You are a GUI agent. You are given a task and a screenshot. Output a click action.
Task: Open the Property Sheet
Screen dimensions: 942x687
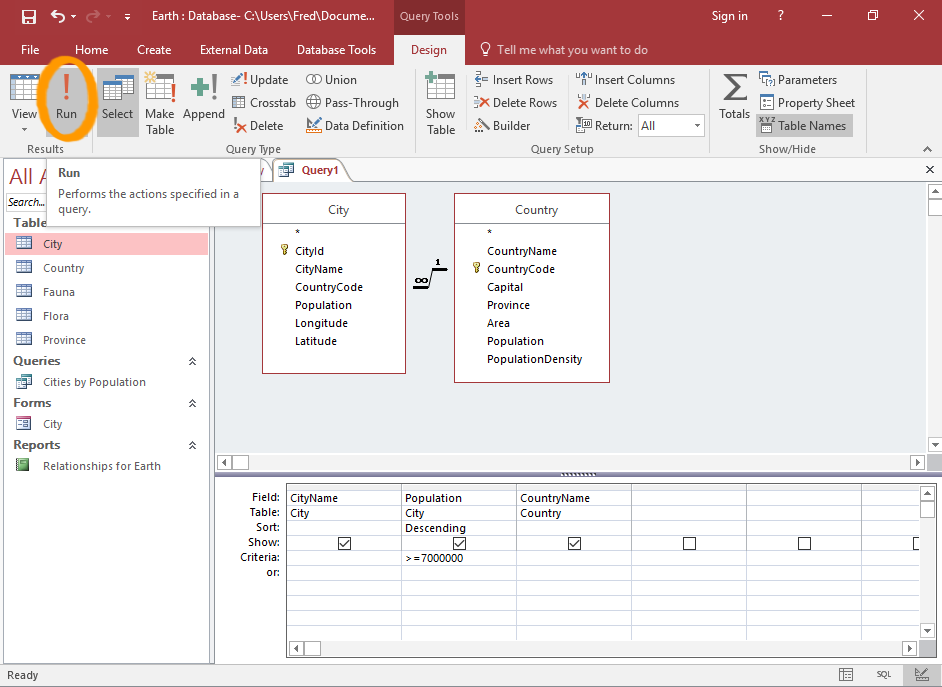pos(807,103)
